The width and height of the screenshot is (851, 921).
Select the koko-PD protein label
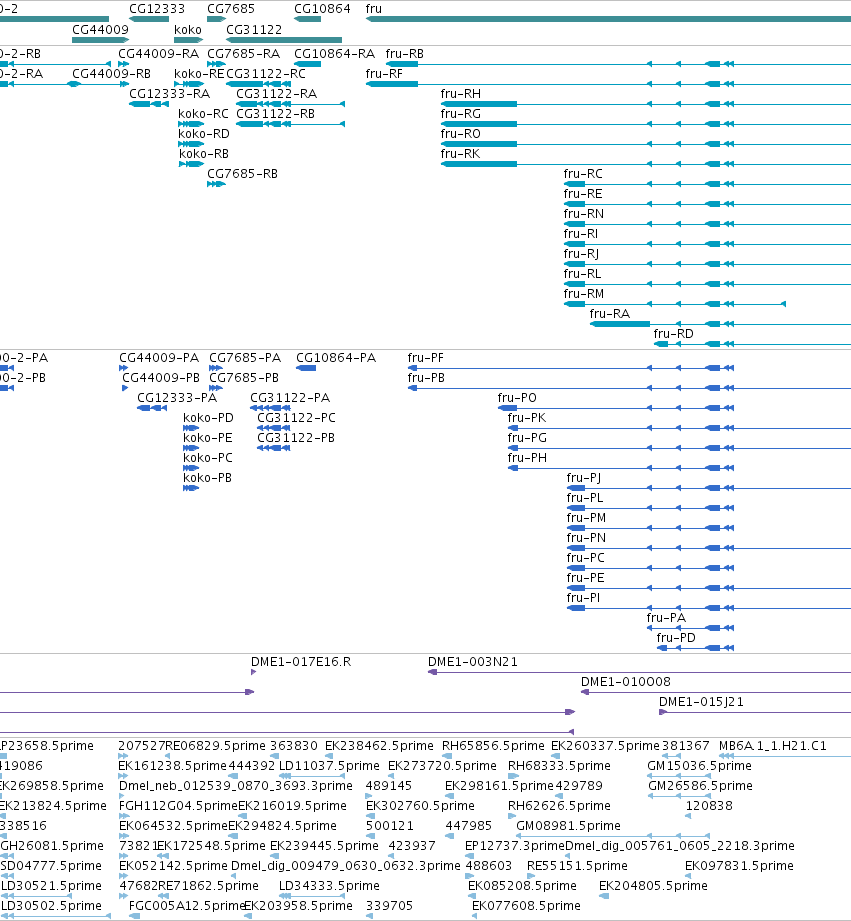click(208, 418)
